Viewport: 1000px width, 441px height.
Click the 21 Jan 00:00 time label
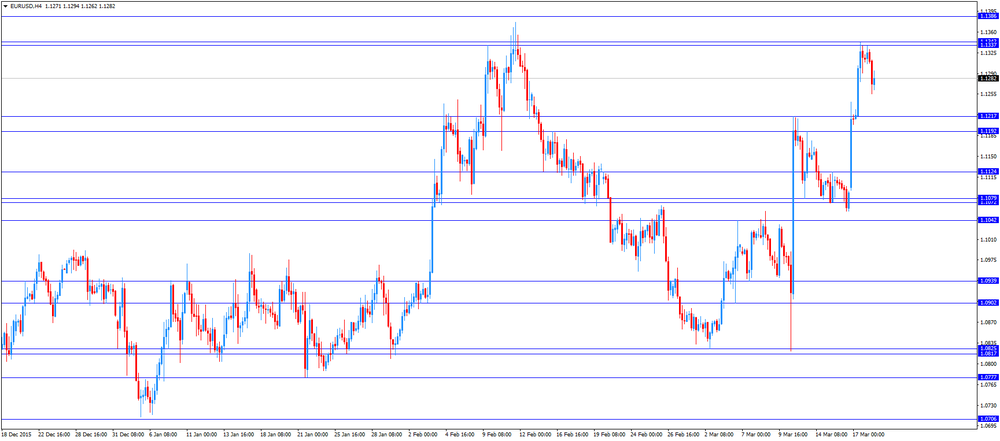point(312,435)
